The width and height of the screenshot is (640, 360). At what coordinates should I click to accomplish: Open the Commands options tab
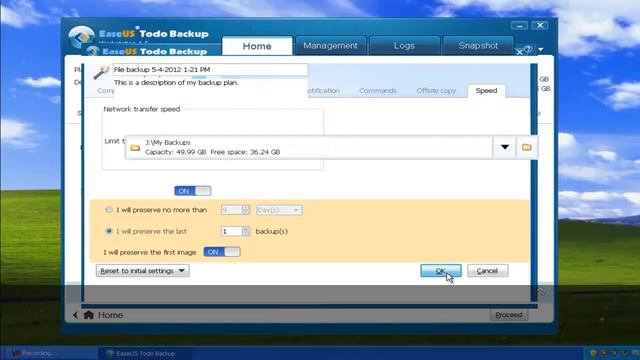[x=378, y=91]
